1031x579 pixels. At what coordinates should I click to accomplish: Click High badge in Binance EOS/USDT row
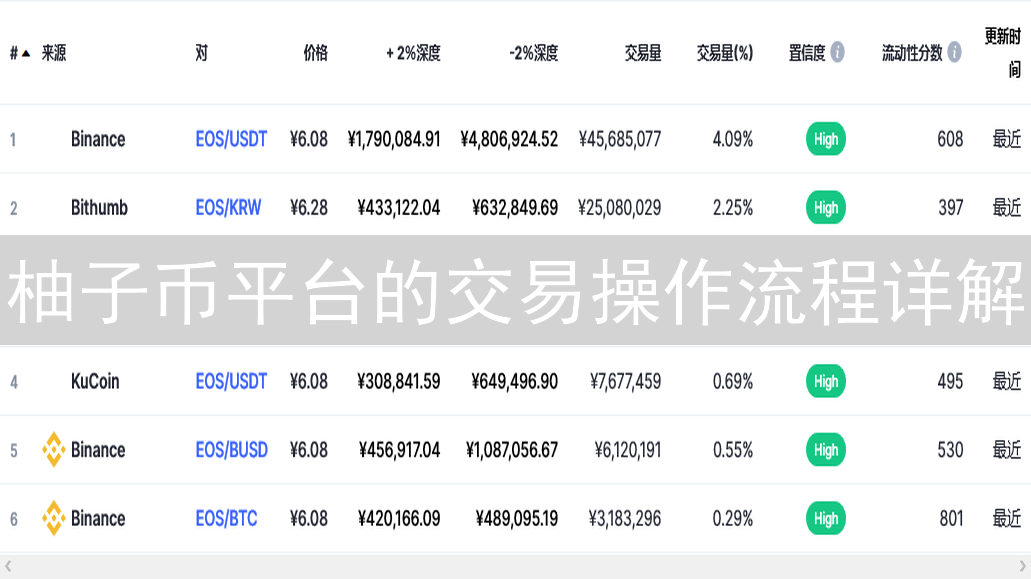point(826,139)
